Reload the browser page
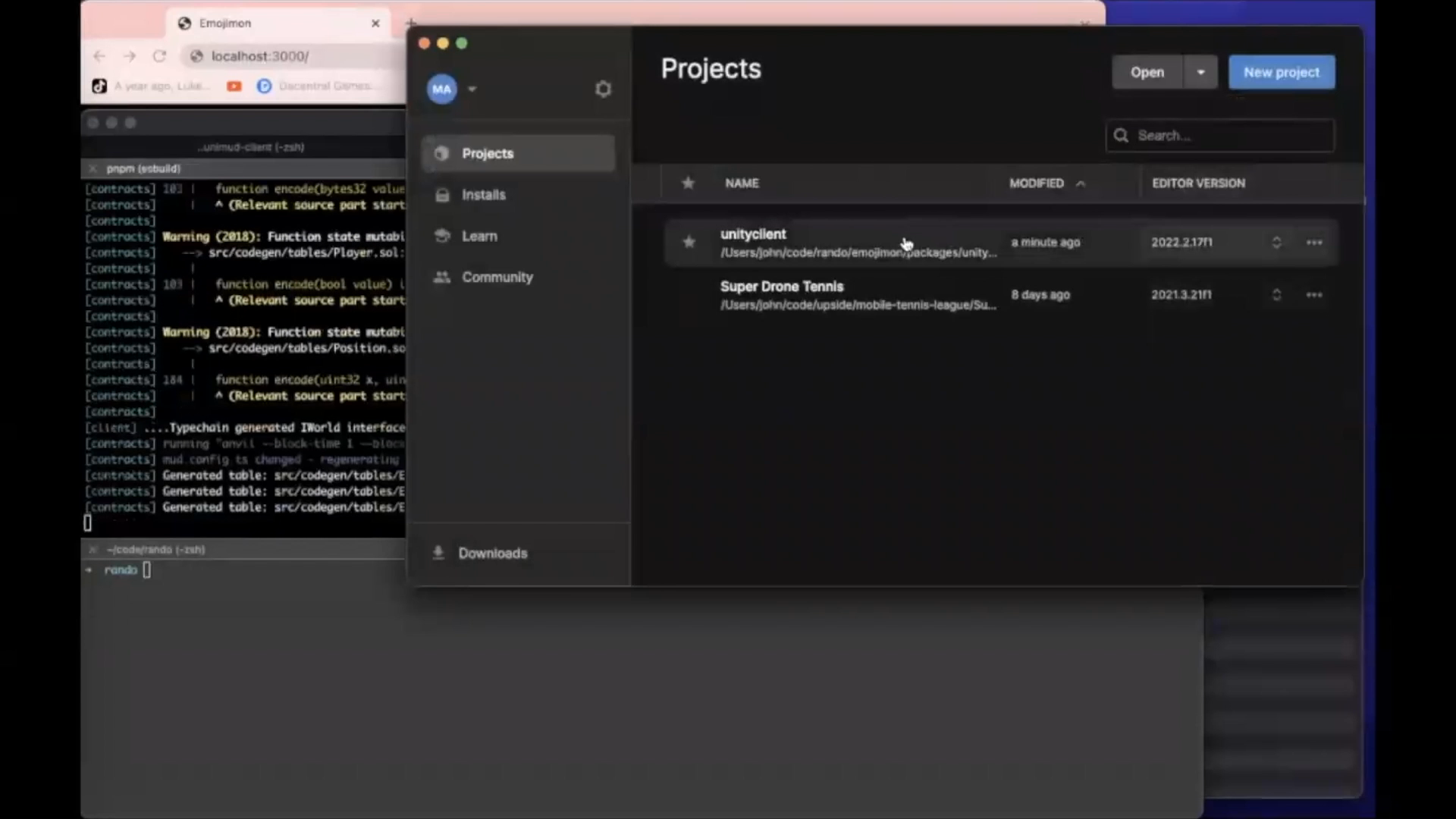 tap(159, 56)
